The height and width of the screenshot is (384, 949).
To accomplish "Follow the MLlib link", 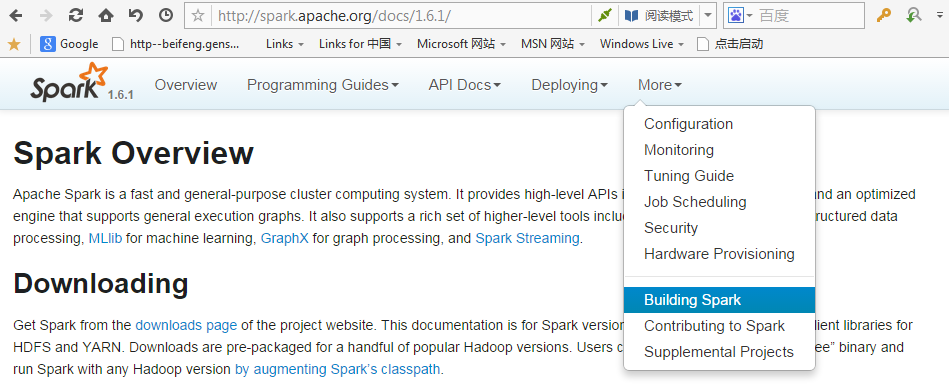I will (x=105, y=238).
